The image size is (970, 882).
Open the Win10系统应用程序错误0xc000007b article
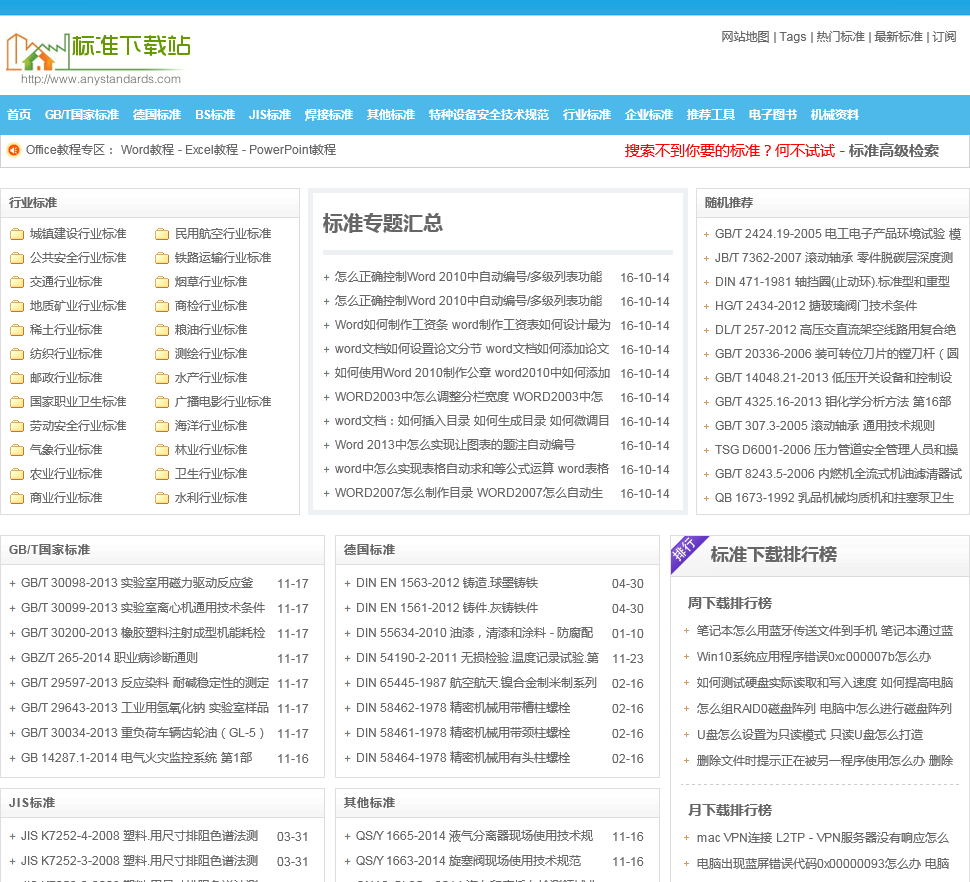[813, 657]
